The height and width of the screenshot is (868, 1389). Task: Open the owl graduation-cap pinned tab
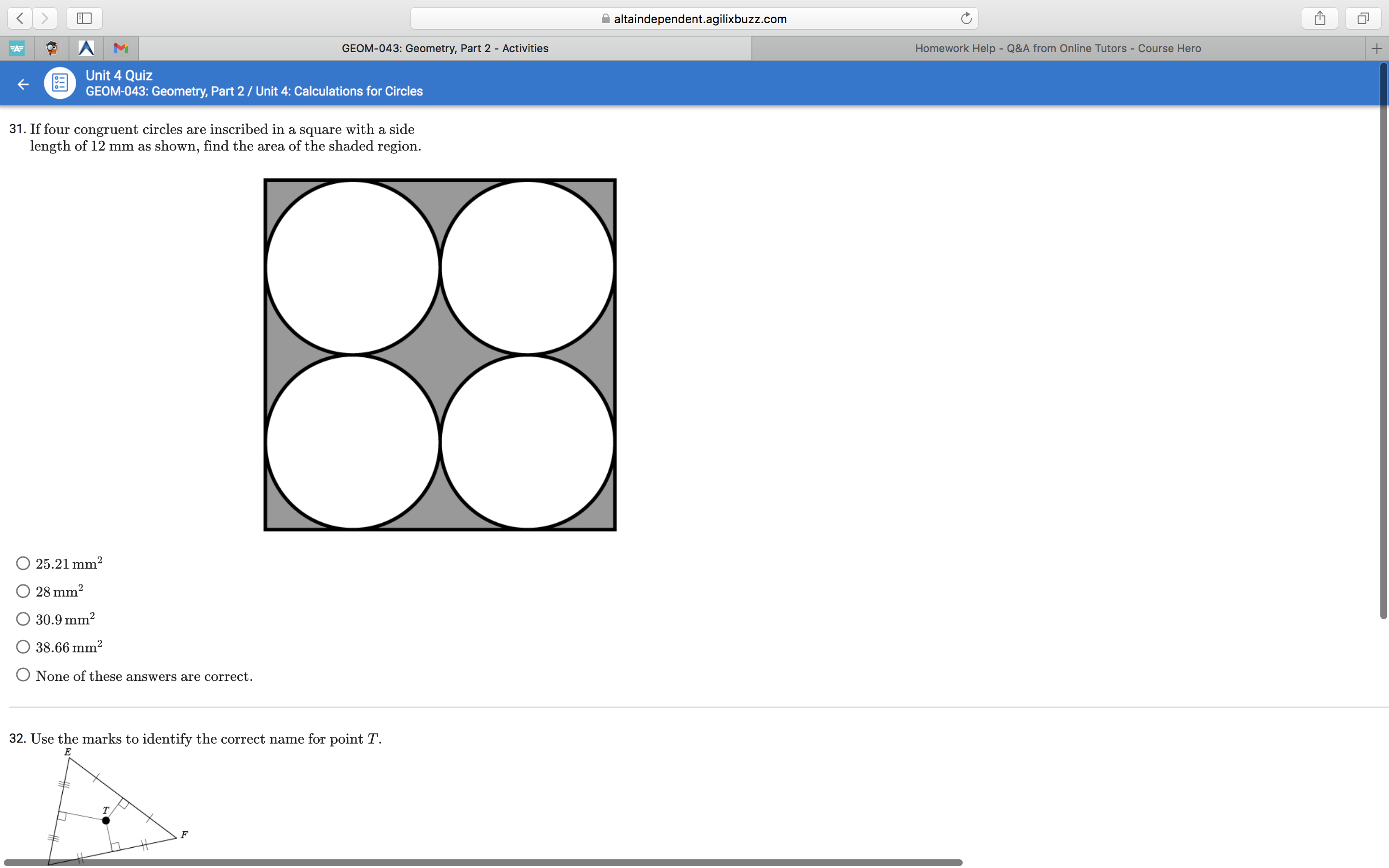tap(51, 48)
